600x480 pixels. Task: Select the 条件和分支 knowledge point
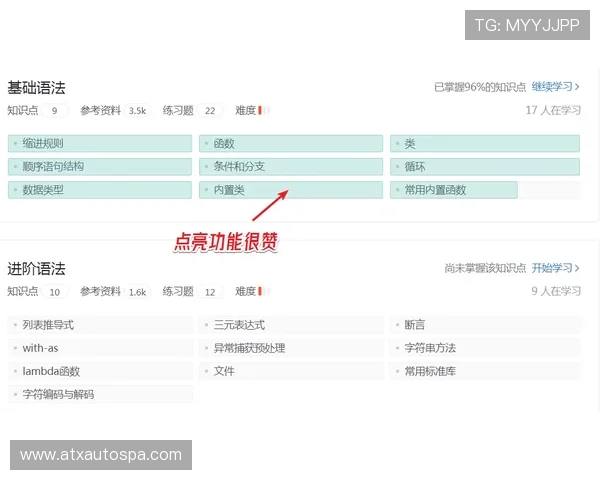[x=291, y=167]
